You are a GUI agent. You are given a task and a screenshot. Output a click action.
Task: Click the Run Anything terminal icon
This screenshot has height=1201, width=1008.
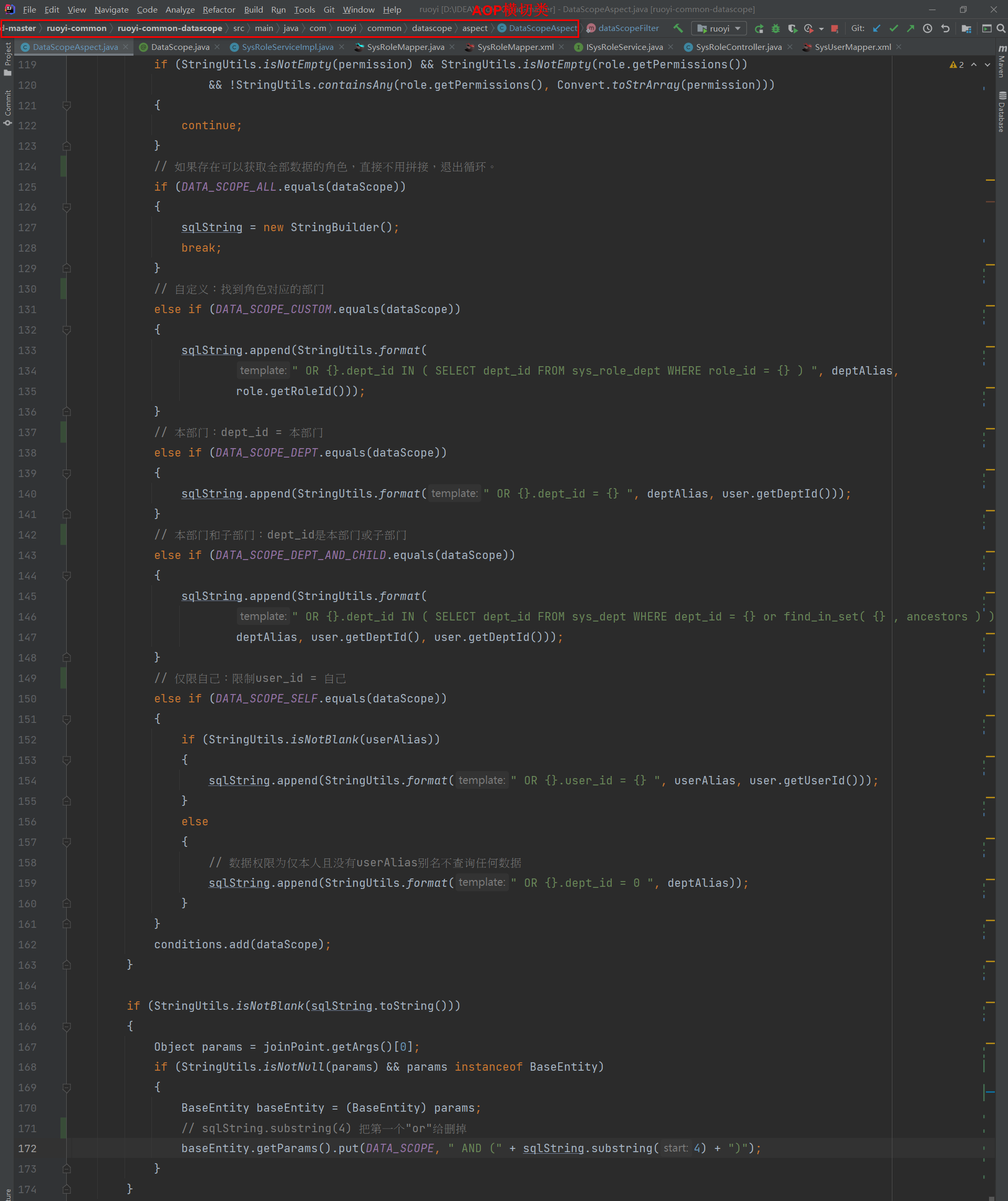point(987,28)
